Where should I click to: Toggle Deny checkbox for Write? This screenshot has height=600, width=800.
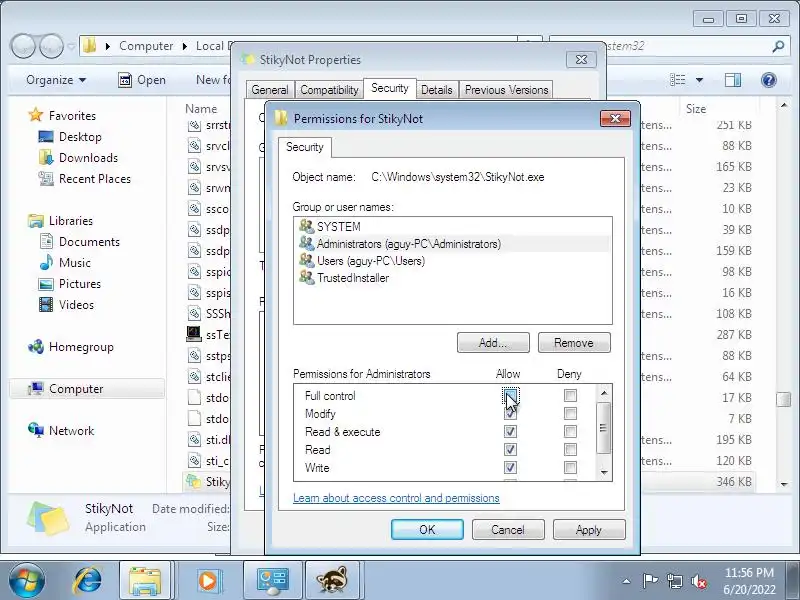pyautogui.click(x=570, y=467)
